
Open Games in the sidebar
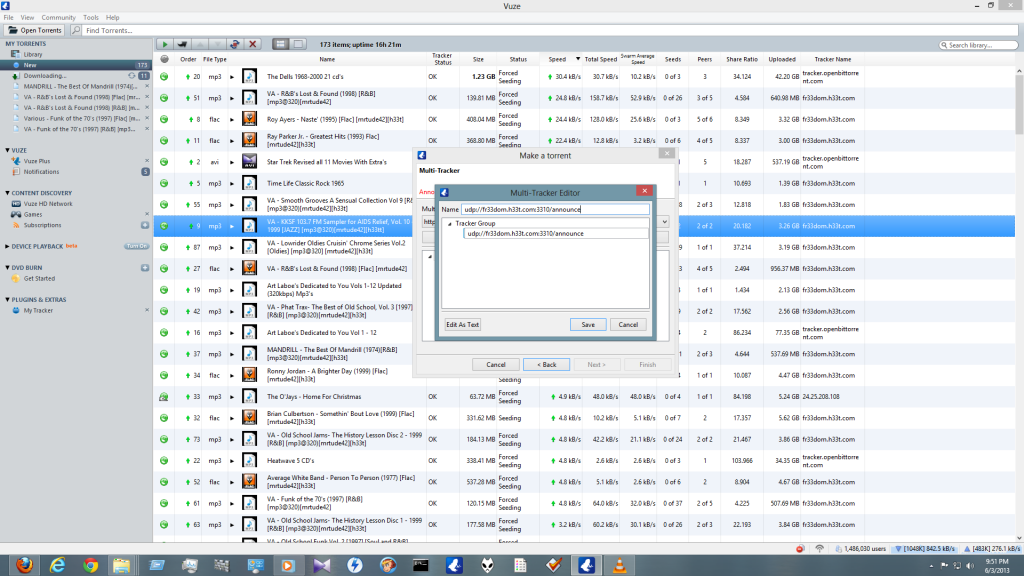(33, 214)
